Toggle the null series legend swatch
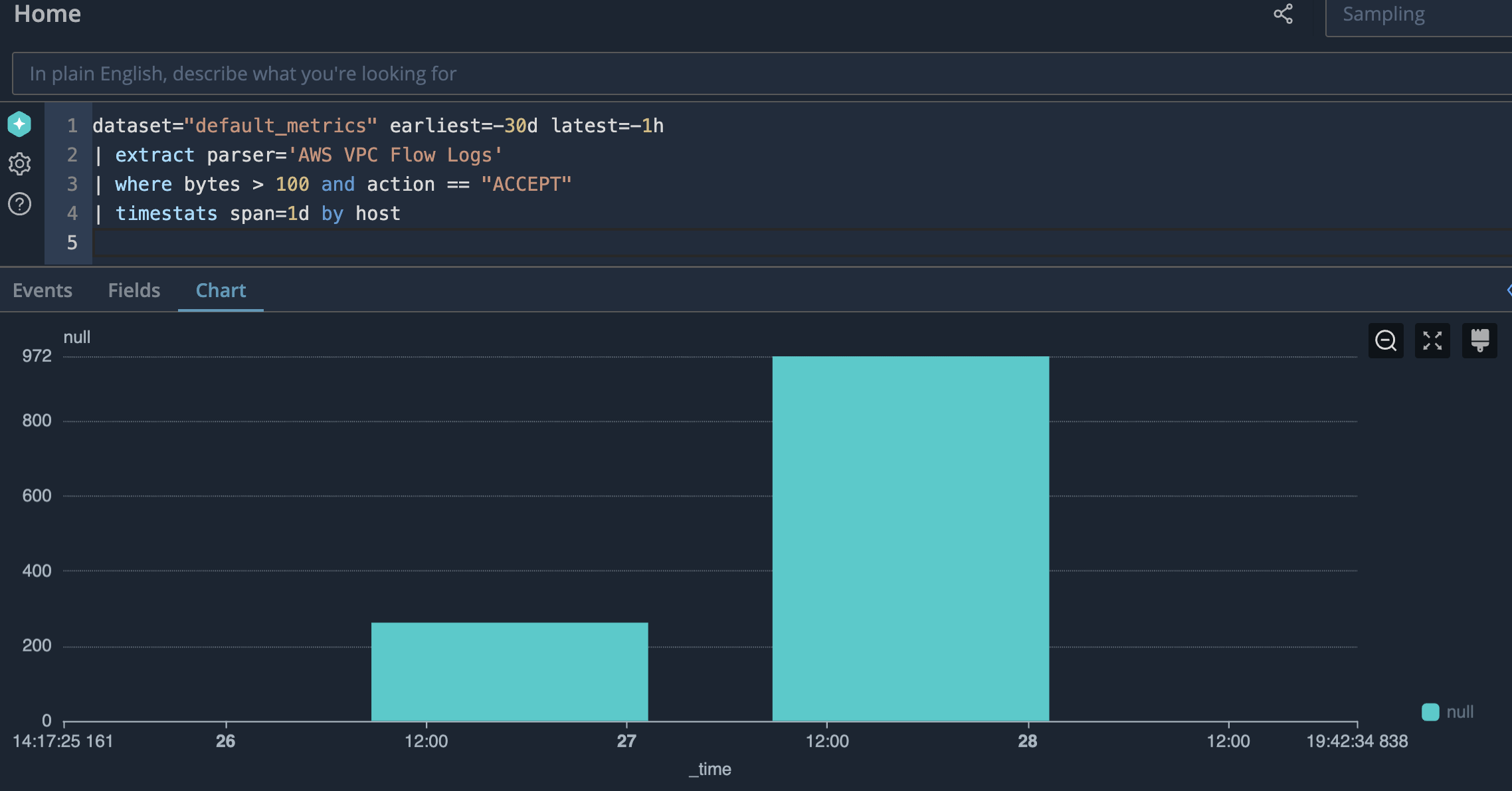This screenshot has height=791, width=1512. pos(1430,712)
